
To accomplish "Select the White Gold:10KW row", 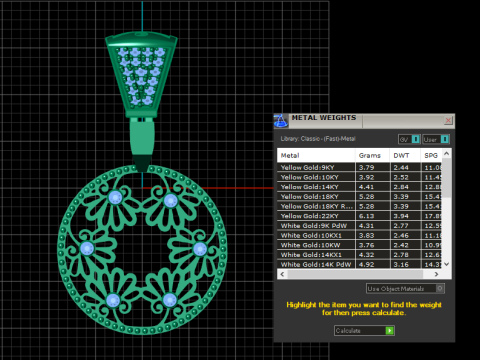I will 359,245.
